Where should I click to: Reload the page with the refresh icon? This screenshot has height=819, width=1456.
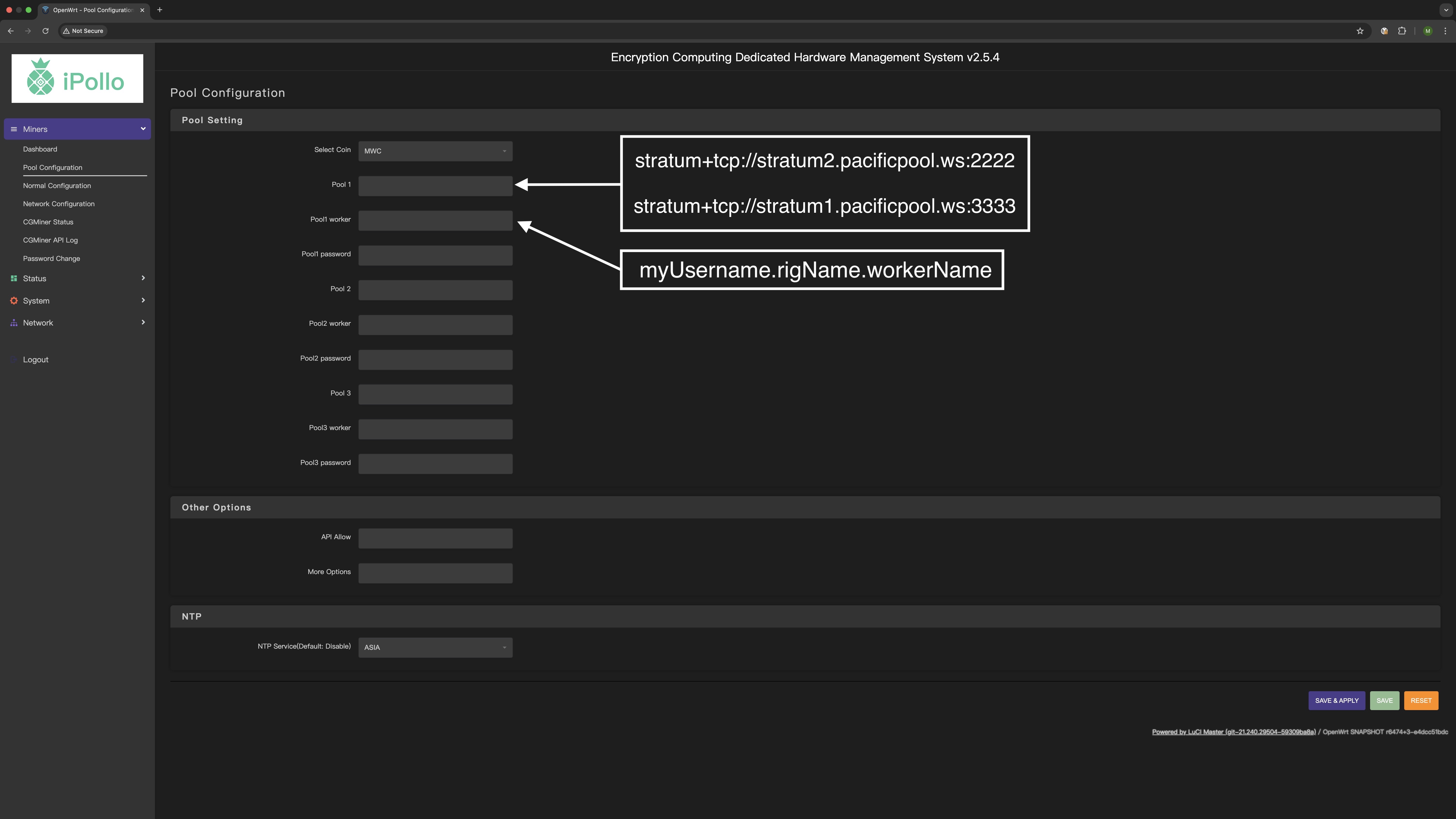[x=45, y=31]
